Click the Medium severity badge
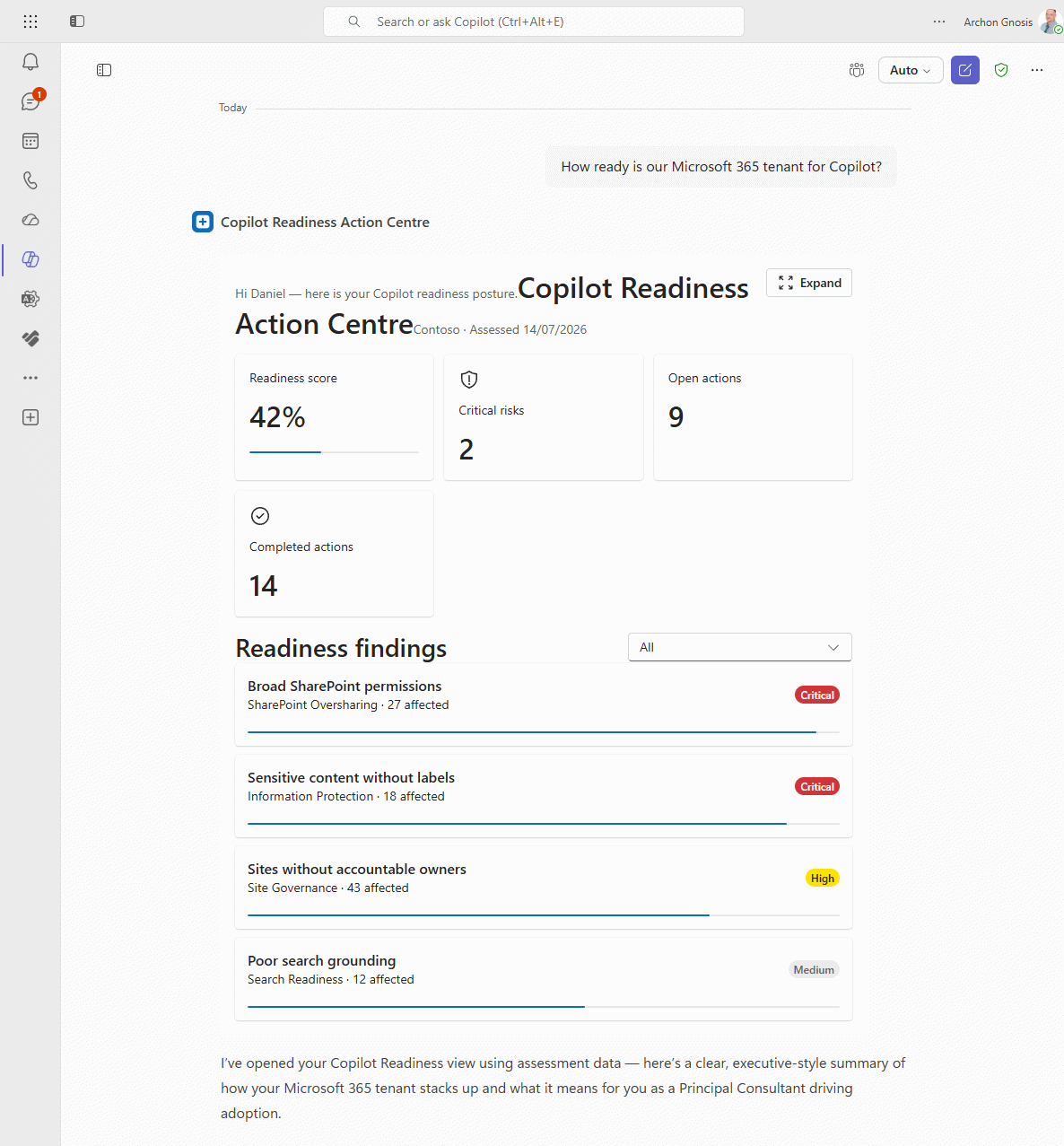This screenshot has width=1064, height=1146. [x=814, y=970]
